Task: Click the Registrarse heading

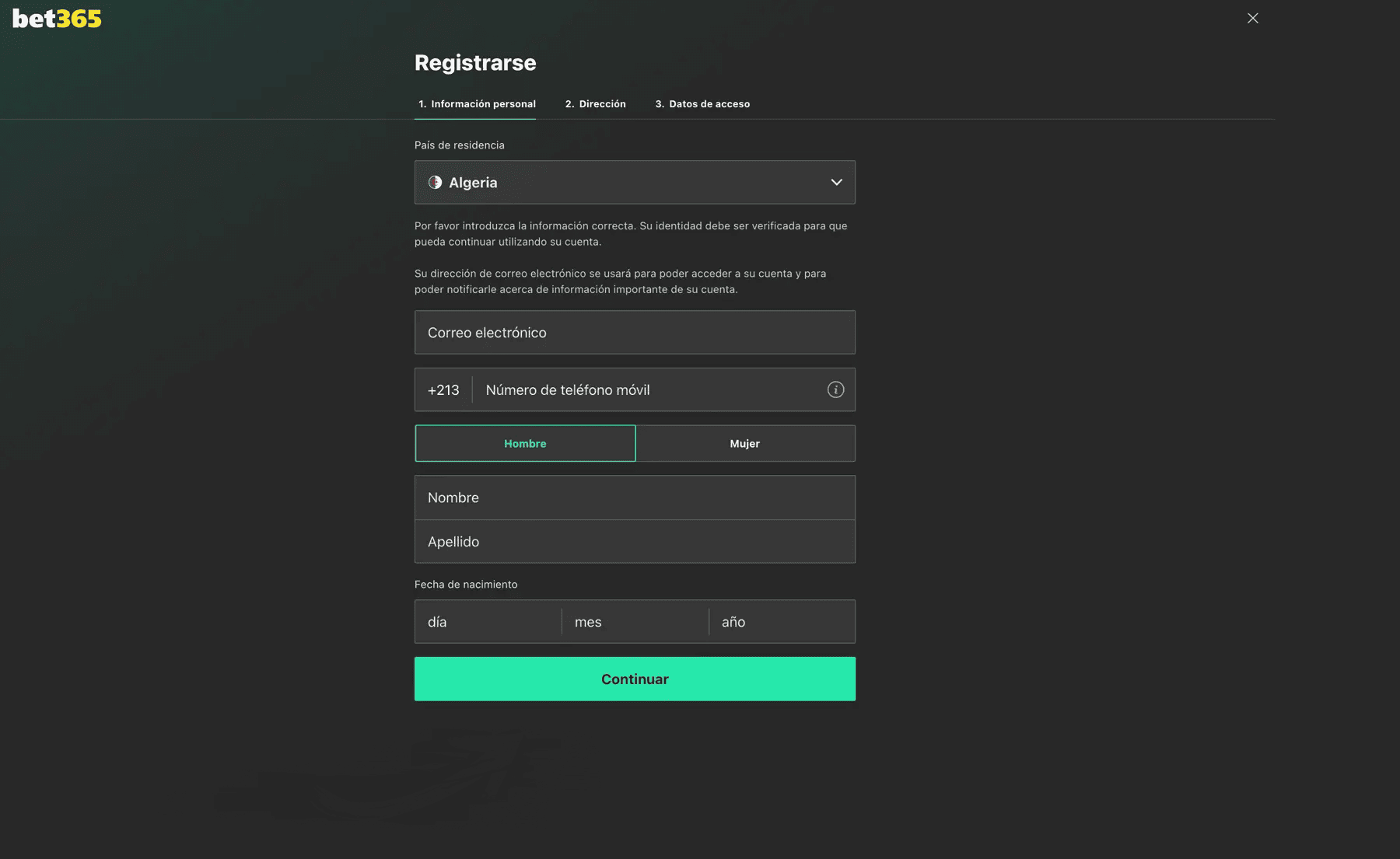Action: 475,62
